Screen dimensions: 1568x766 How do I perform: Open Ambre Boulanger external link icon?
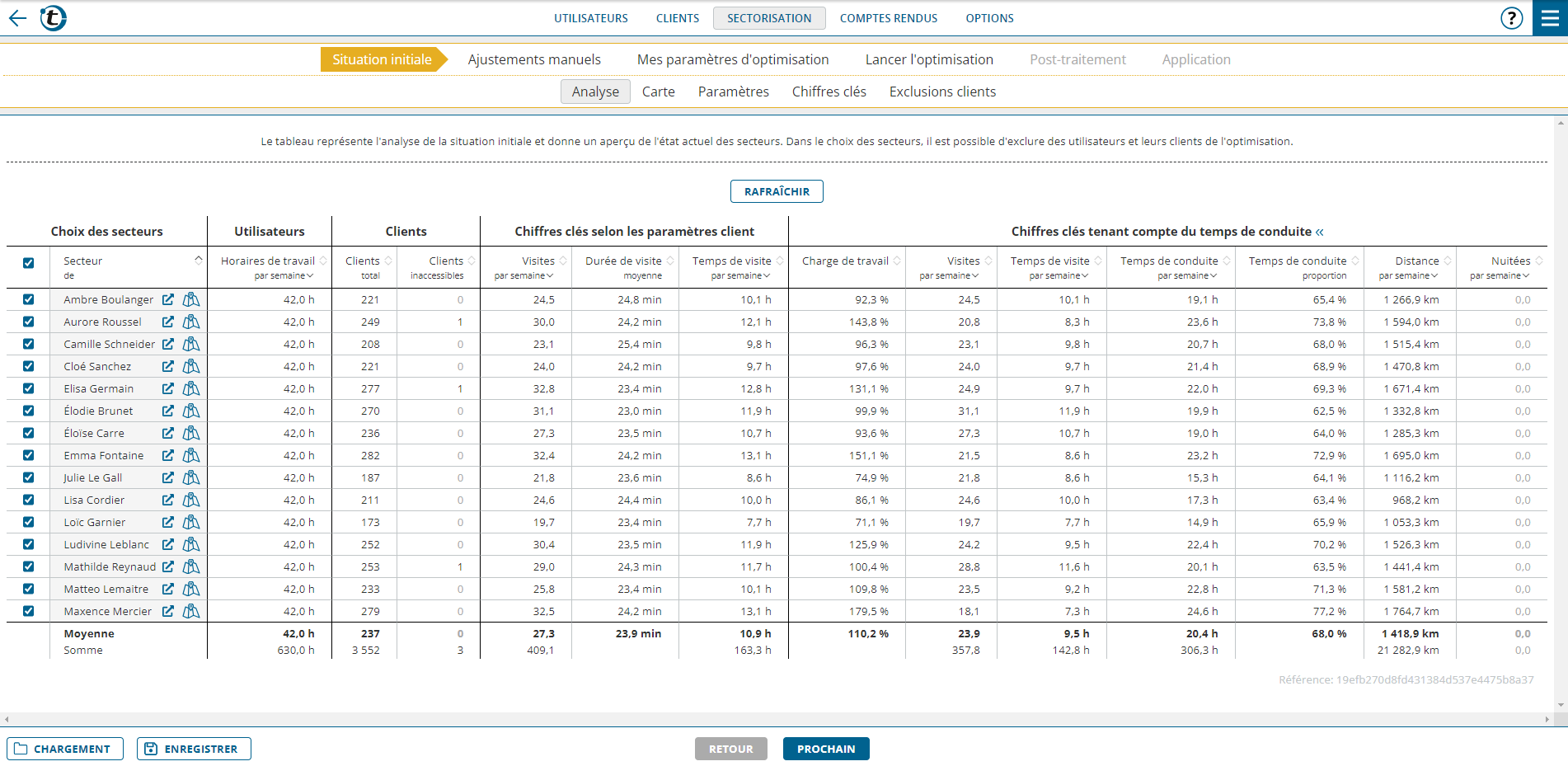168,299
